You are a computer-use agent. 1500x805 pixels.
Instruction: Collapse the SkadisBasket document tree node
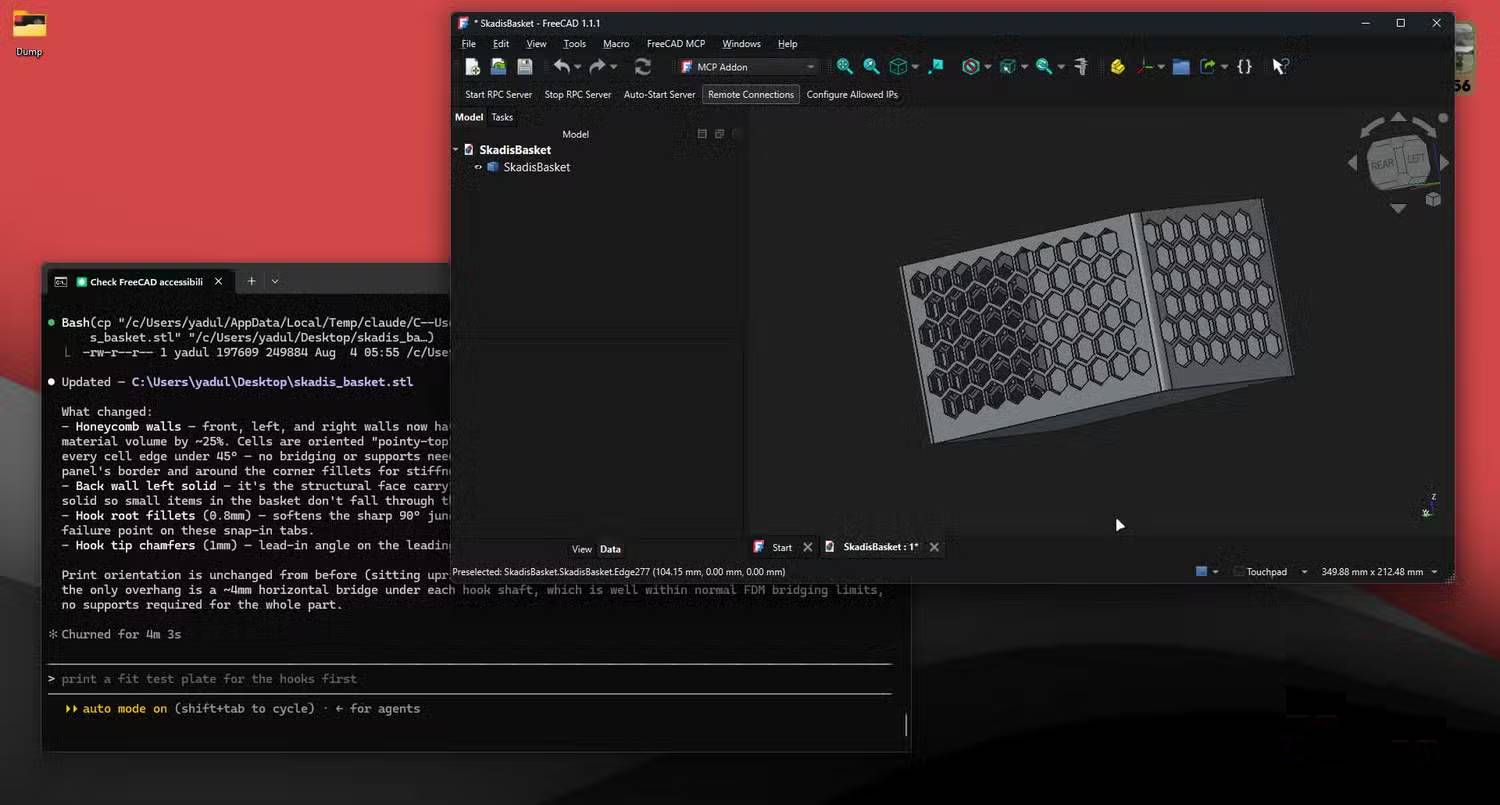click(x=456, y=150)
